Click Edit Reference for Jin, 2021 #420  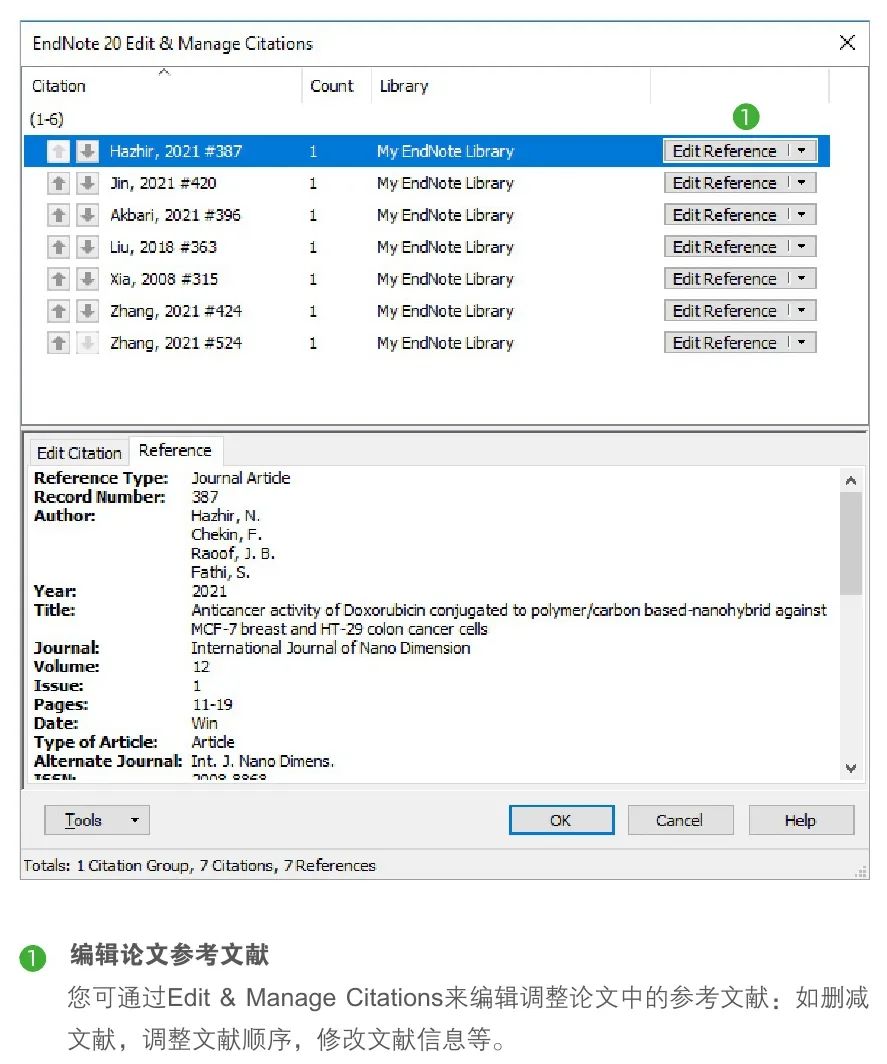(x=725, y=183)
